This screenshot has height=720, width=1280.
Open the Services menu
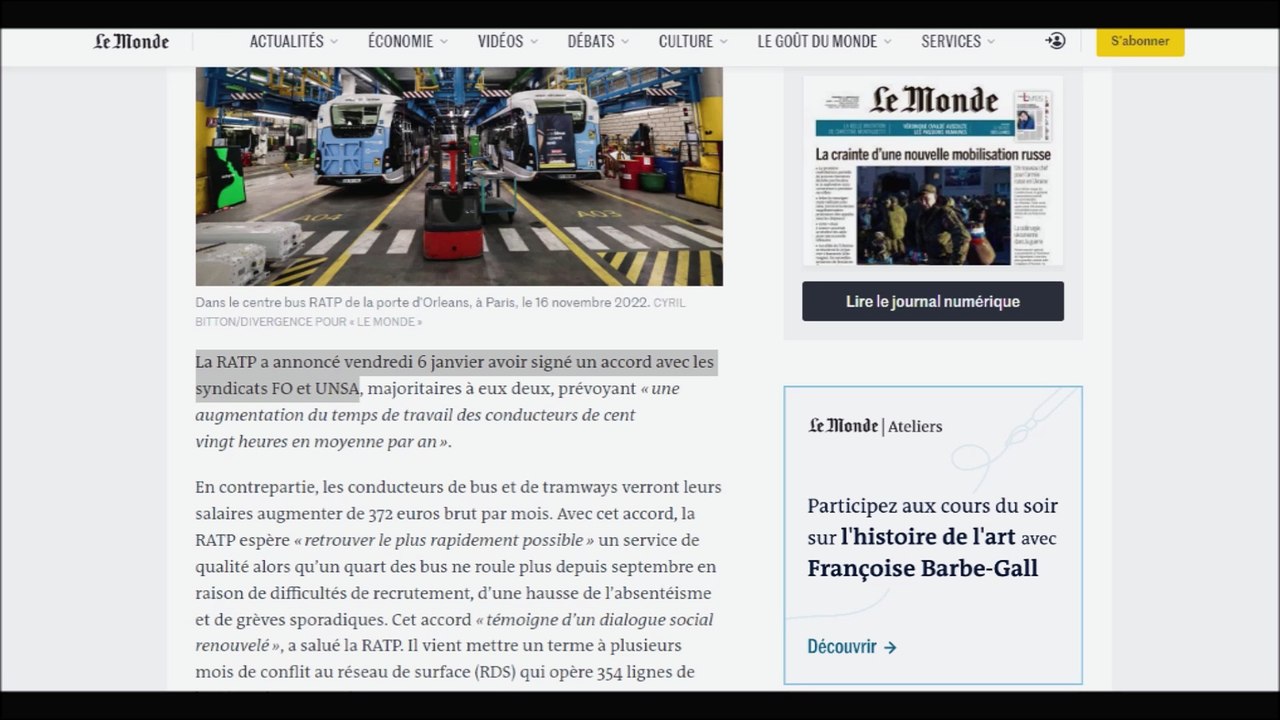(x=959, y=42)
